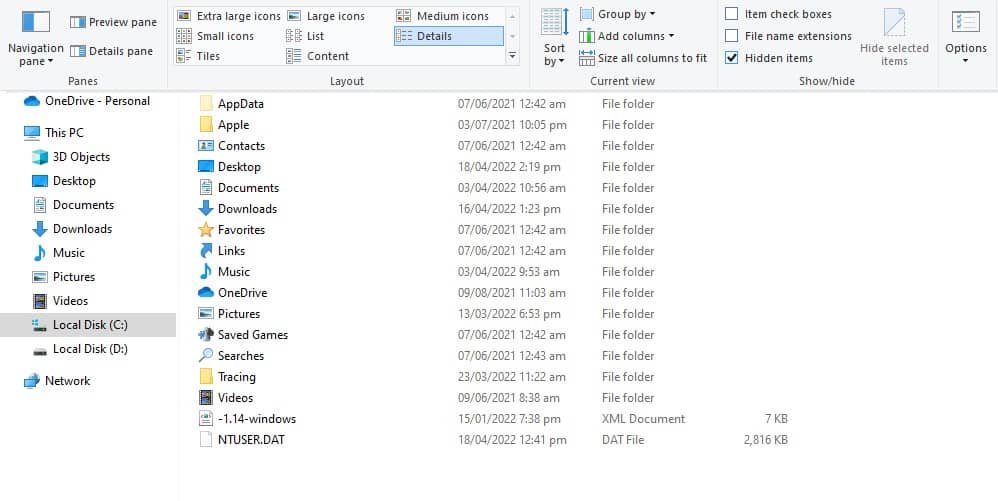Open Documents in the sidebar
The image size is (998, 501).
[x=73, y=205]
